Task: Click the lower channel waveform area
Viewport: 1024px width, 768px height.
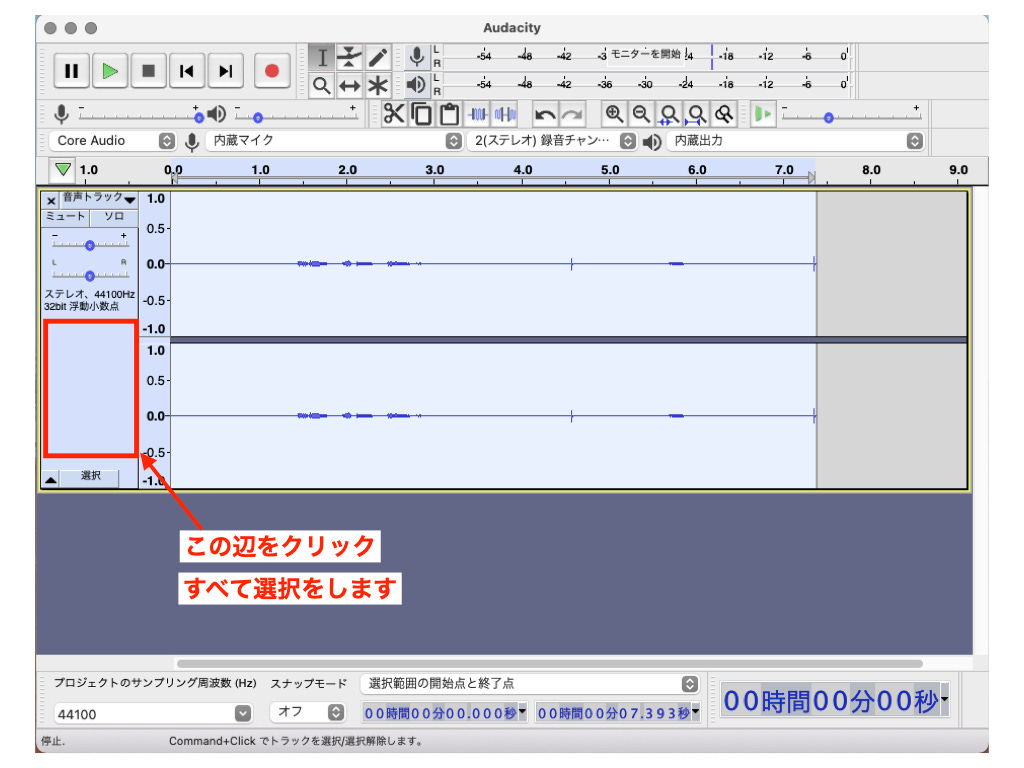Action: click(x=493, y=415)
